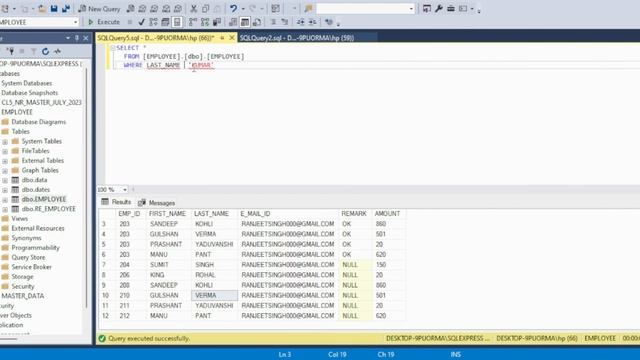Select the dbo.RE_EMPLOYEE table
The height and width of the screenshot is (360, 640).
49,209
